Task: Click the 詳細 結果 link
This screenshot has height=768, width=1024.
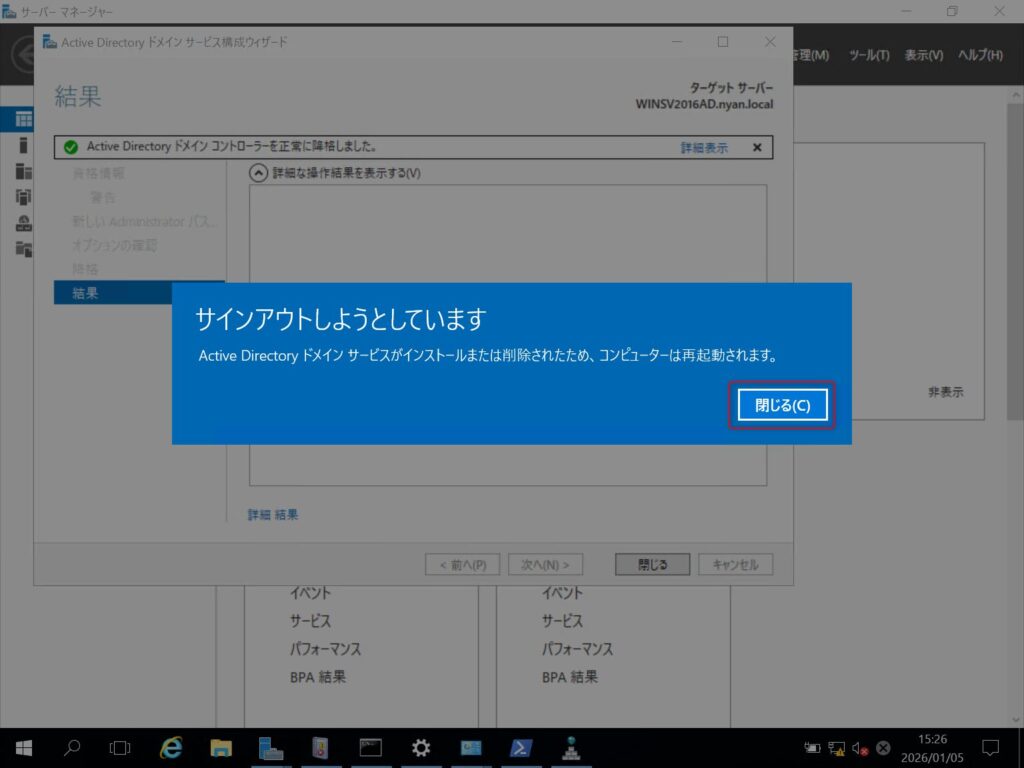Action: click(273, 515)
